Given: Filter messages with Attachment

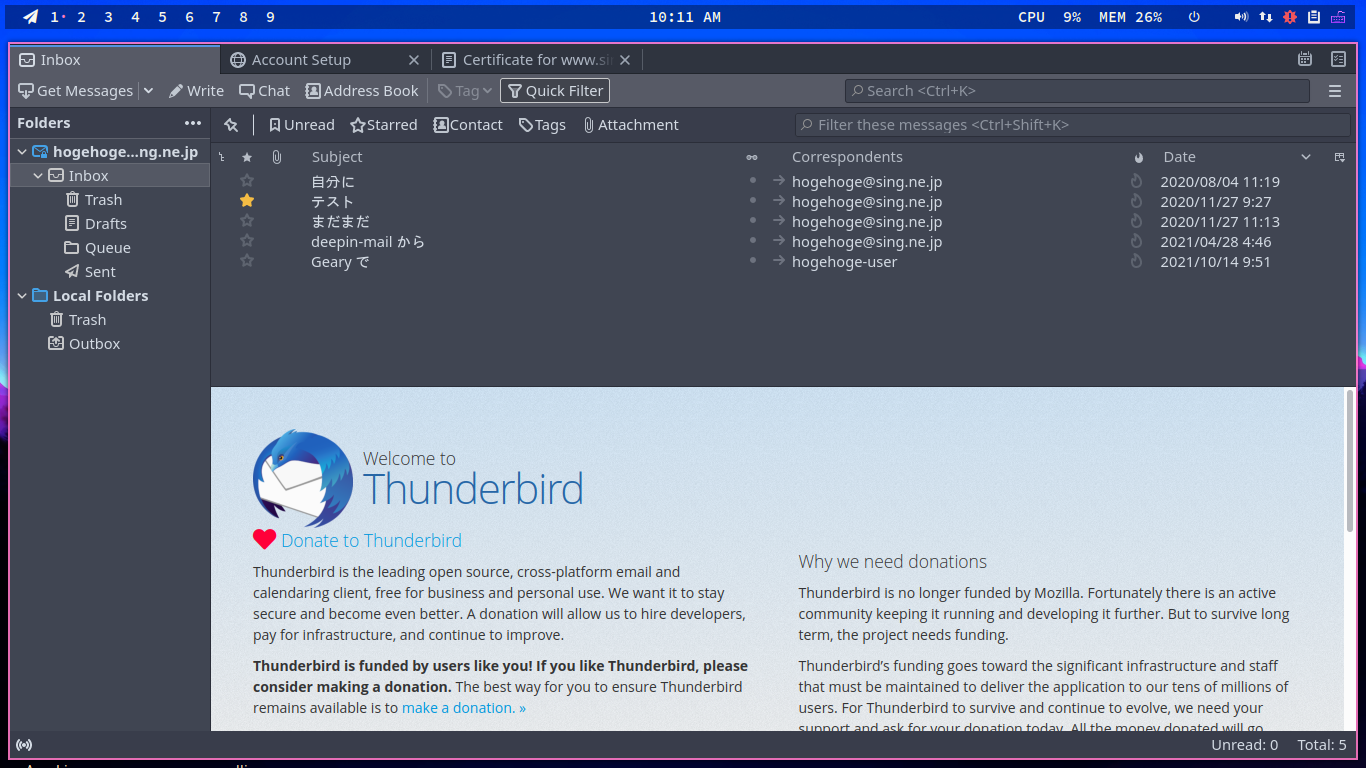Looking at the screenshot, I should tap(631, 125).
